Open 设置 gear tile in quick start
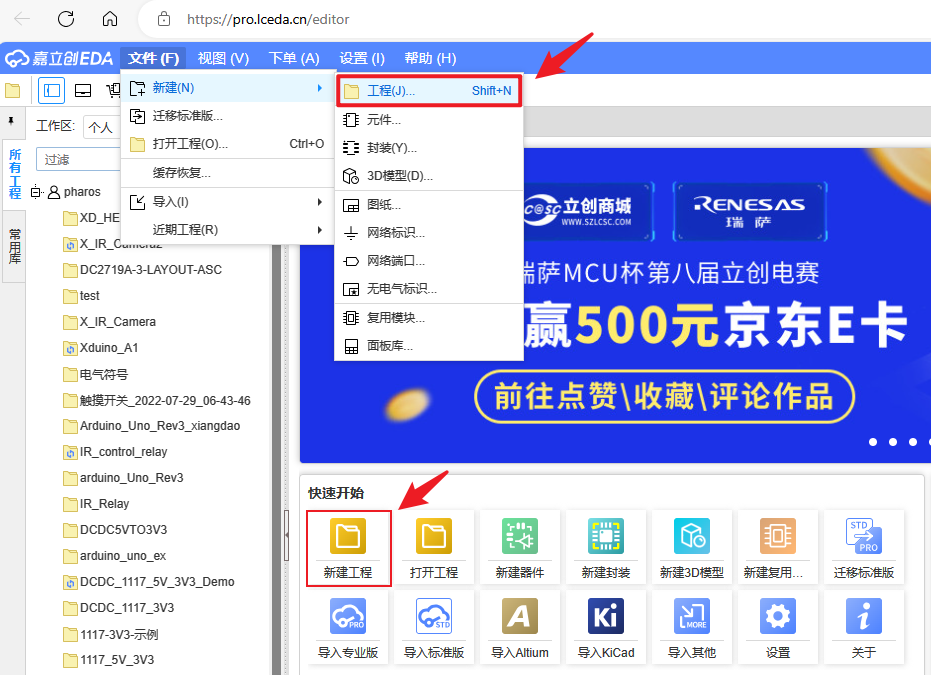 coord(778,627)
